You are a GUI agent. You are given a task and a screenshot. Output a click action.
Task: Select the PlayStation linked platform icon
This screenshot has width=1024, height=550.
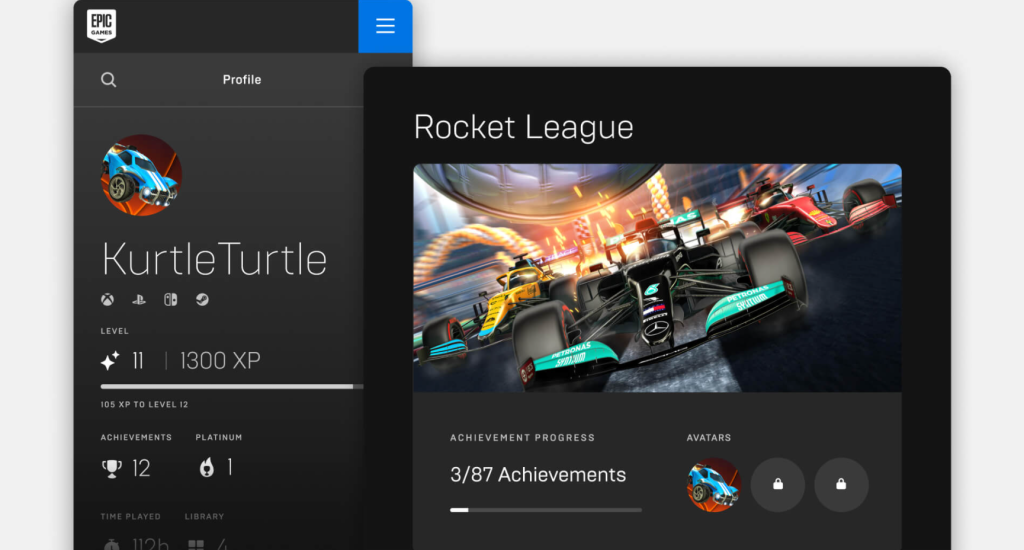click(x=138, y=300)
